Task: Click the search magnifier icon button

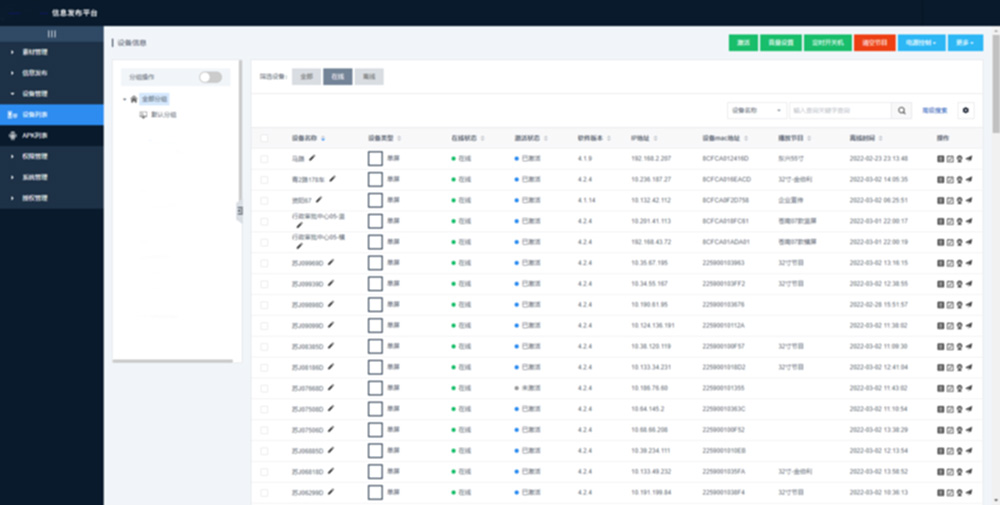Action: click(x=902, y=111)
